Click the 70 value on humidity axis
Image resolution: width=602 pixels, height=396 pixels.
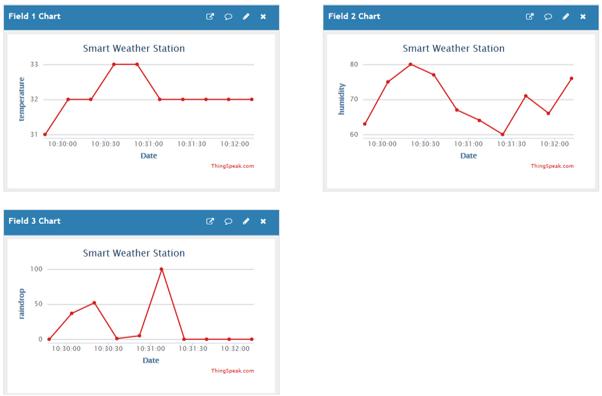354,99
